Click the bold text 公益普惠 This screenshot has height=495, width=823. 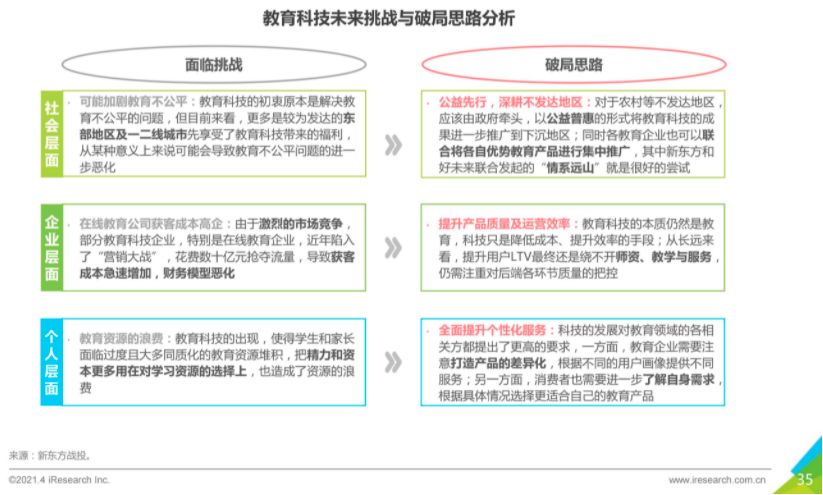571,118
